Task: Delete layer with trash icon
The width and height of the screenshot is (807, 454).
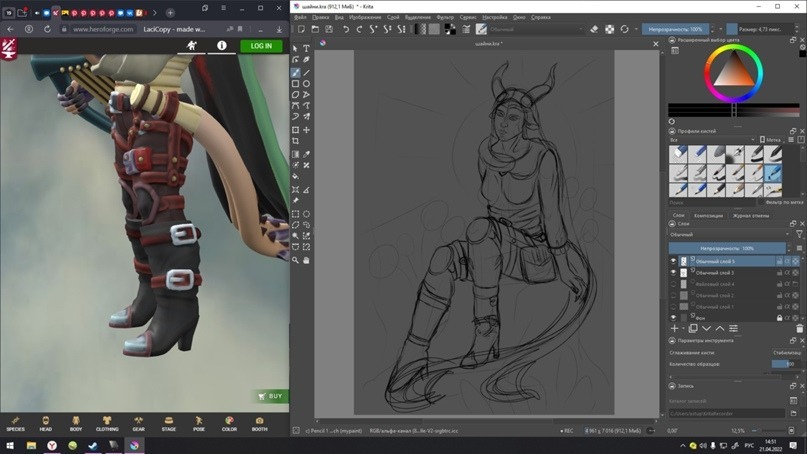Action: [x=799, y=328]
